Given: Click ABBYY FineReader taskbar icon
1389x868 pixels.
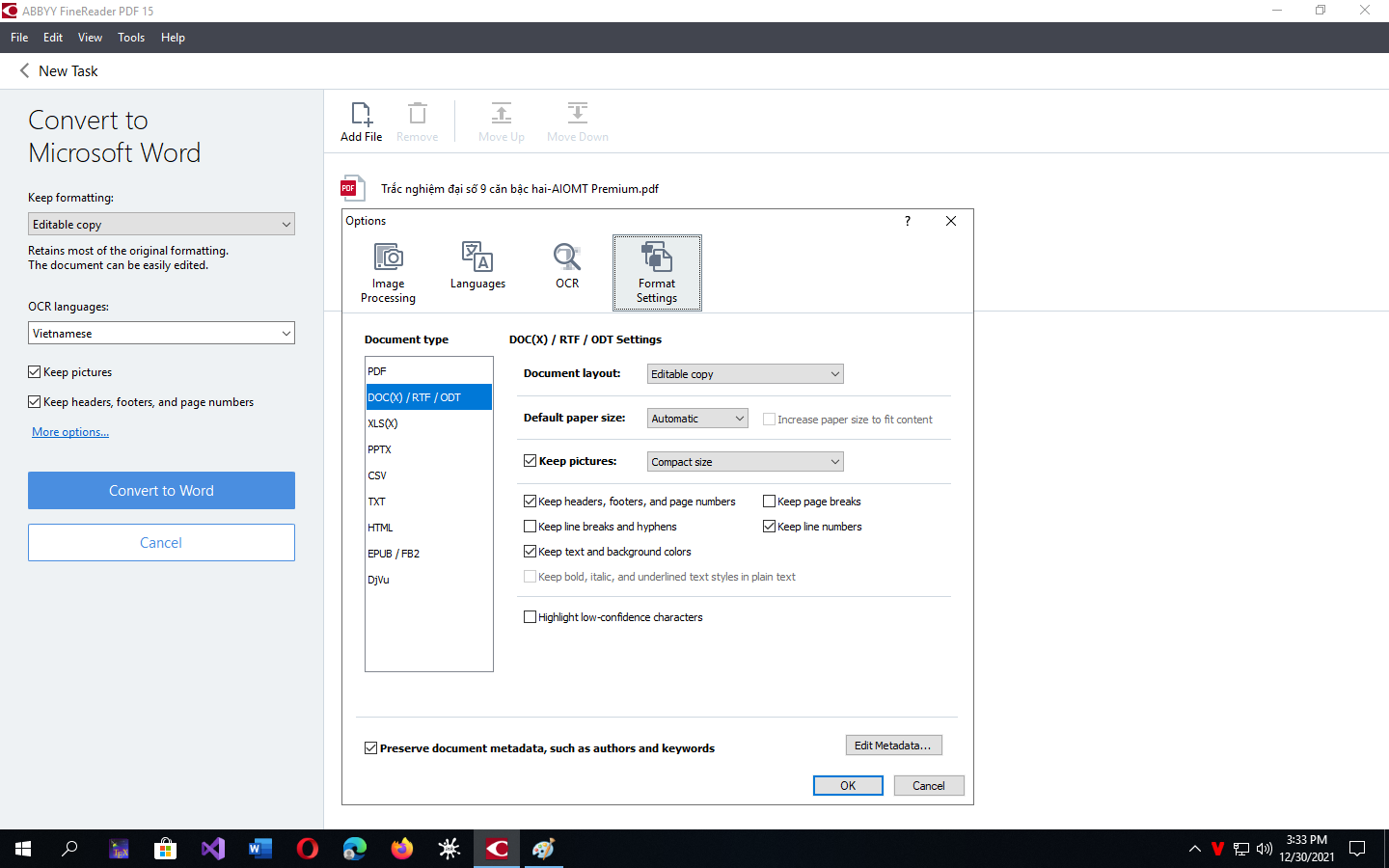Looking at the screenshot, I should pos(497,849).
